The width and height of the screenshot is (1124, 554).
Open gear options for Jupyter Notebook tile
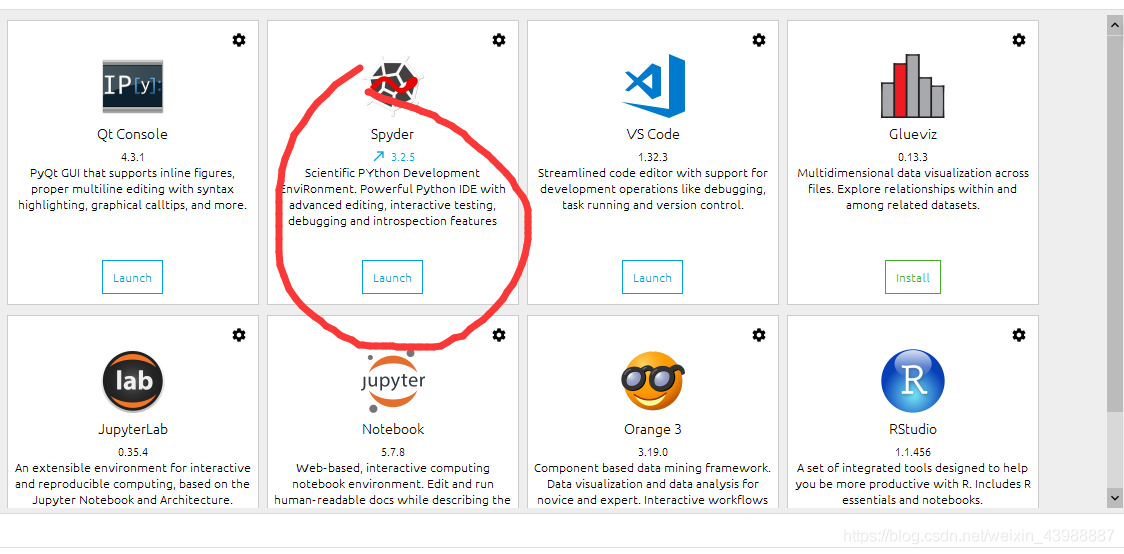click(499, 335)
